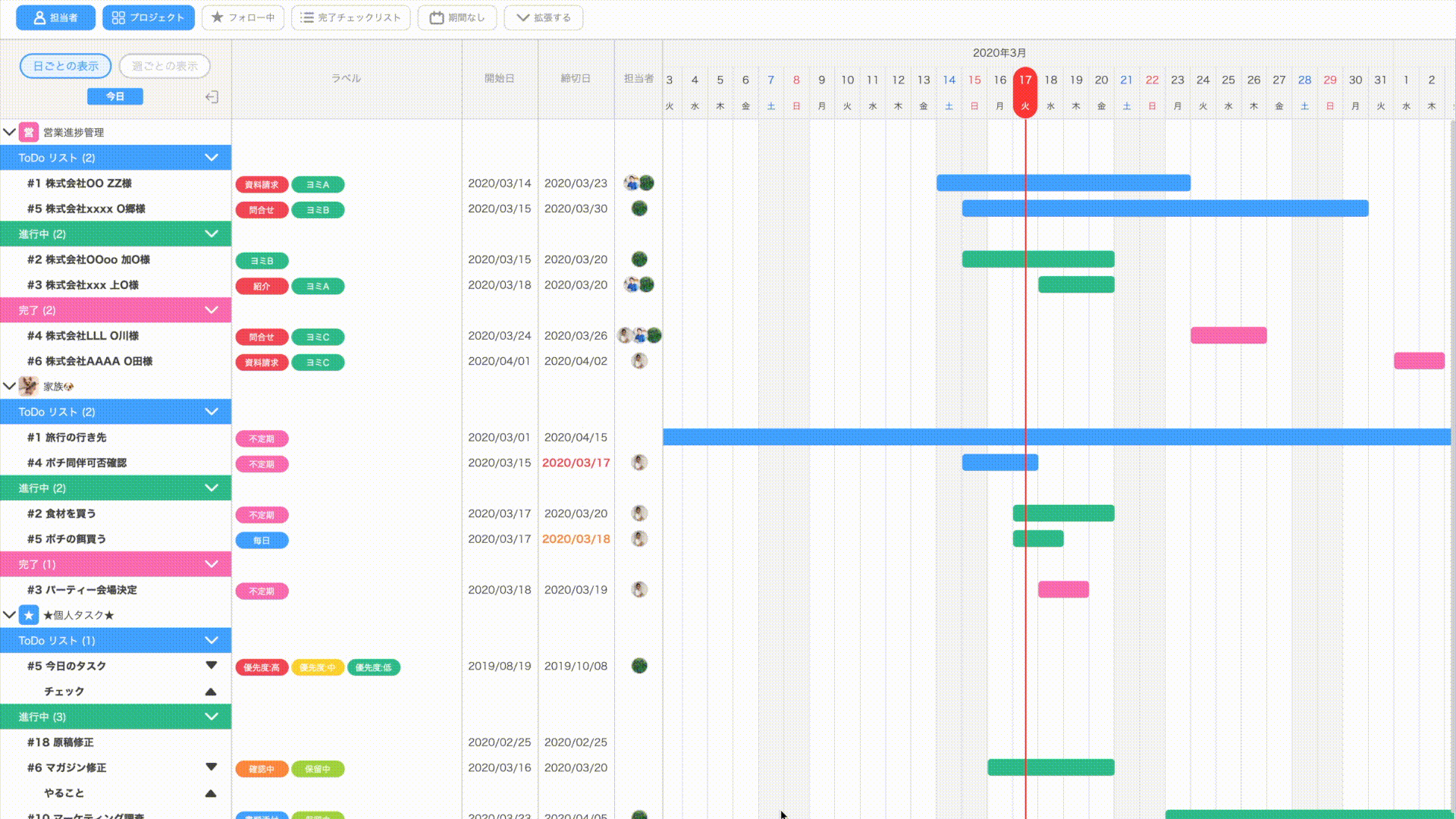Toggle the 担当者 filter button
The image size is (1456, 819).
point(55,17)
